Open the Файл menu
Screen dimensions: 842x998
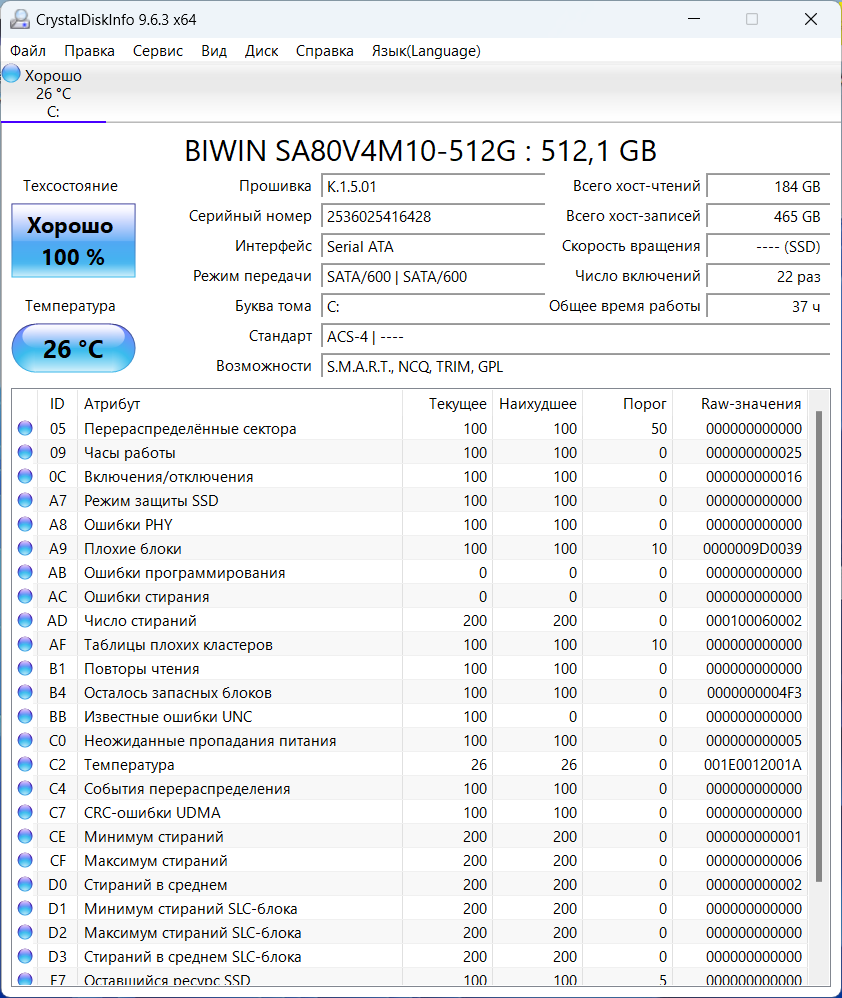[28, 51]
